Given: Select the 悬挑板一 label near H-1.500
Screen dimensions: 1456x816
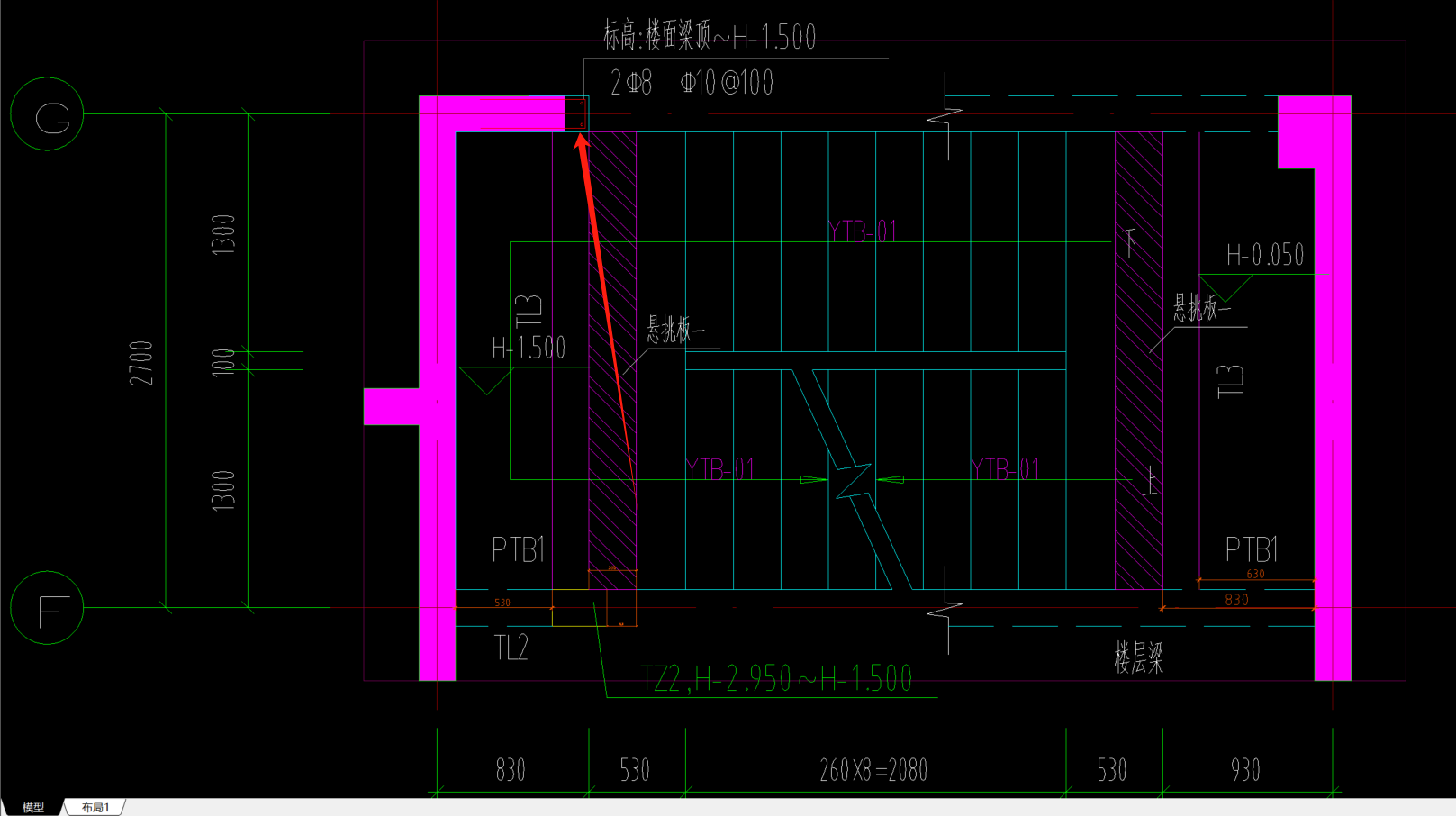Looking at the screenshot, I should 675,330.
